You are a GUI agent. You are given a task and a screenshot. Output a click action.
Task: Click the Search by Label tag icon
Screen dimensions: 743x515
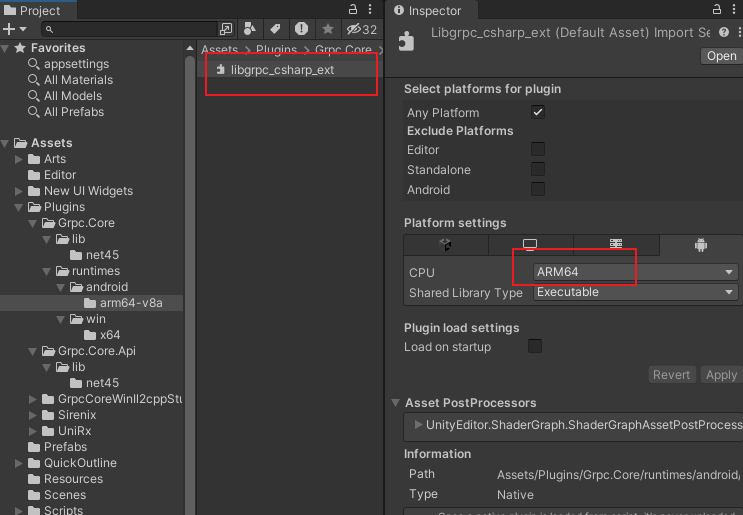[275, 29]
